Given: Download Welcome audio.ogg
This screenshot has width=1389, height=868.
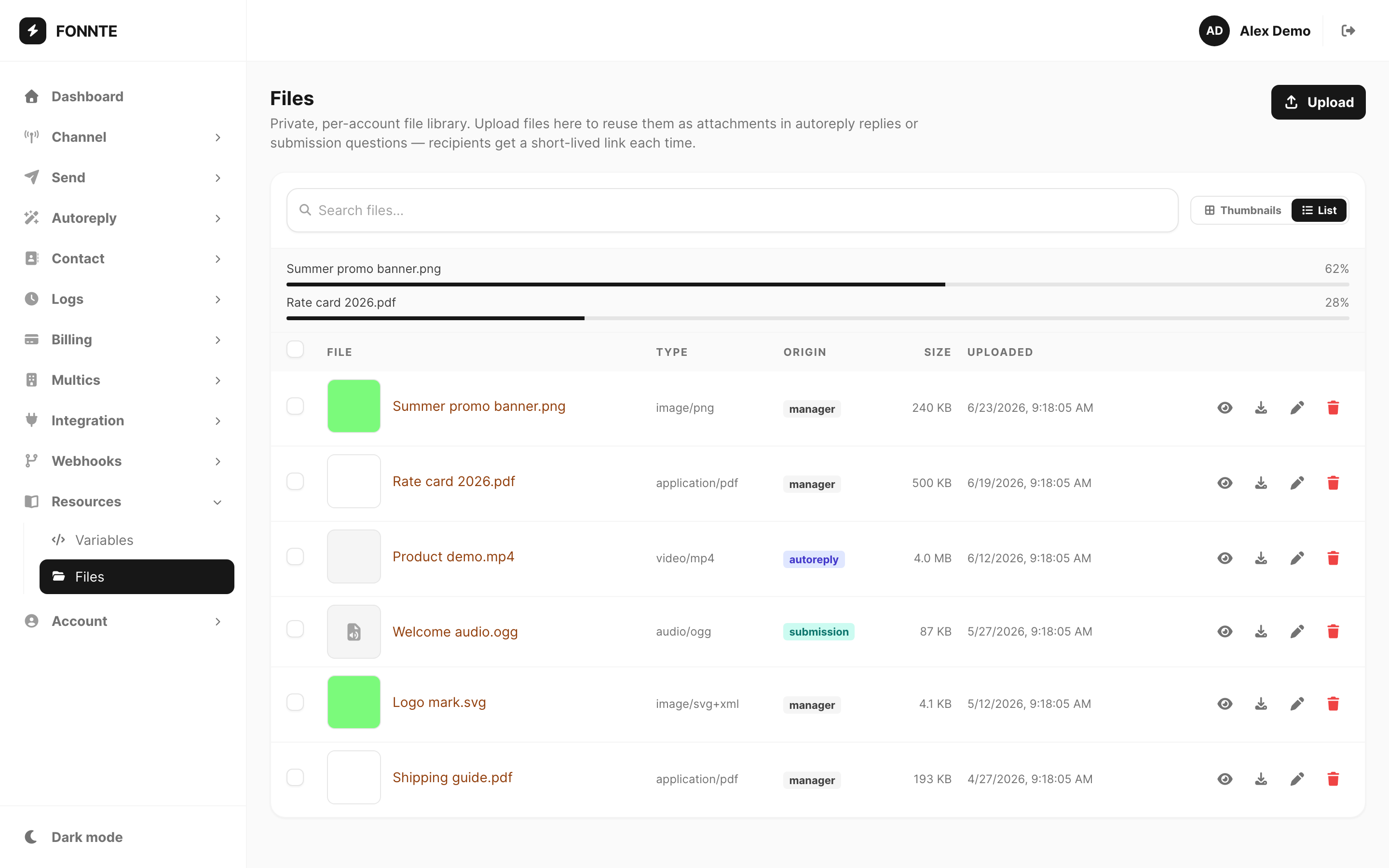Looking at the screenshot, I should coord(1260,632).
